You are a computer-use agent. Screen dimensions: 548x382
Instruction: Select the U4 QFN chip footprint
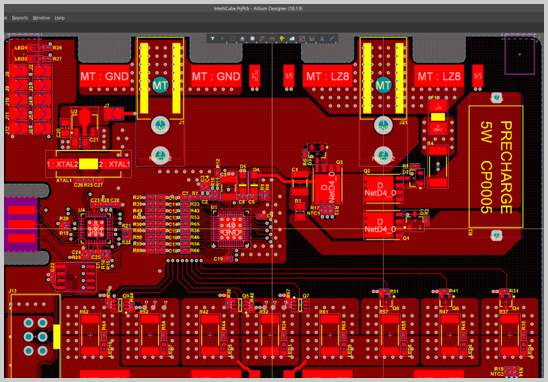click(95, 228)
